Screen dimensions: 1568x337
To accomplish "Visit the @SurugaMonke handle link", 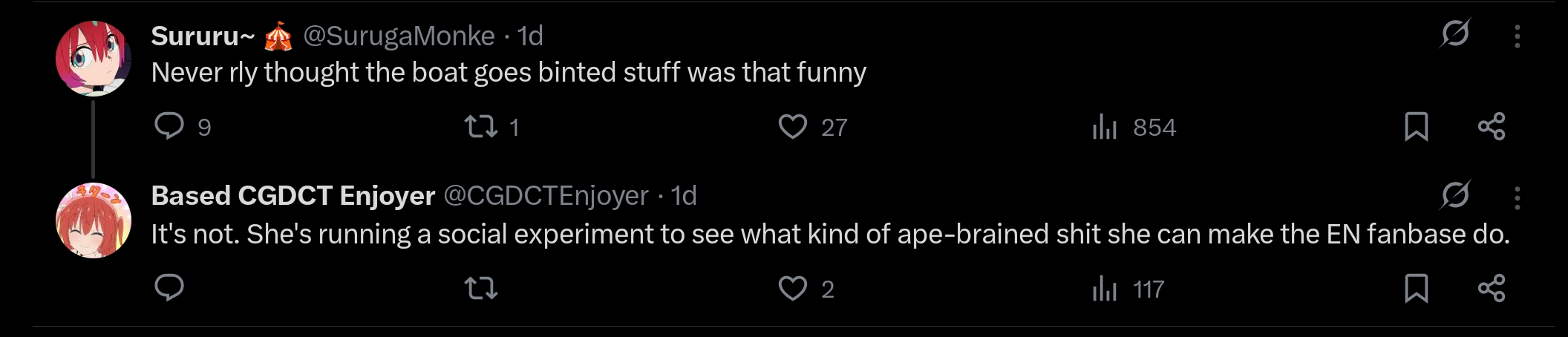I will pyautogui.click(x=399, y=36).
